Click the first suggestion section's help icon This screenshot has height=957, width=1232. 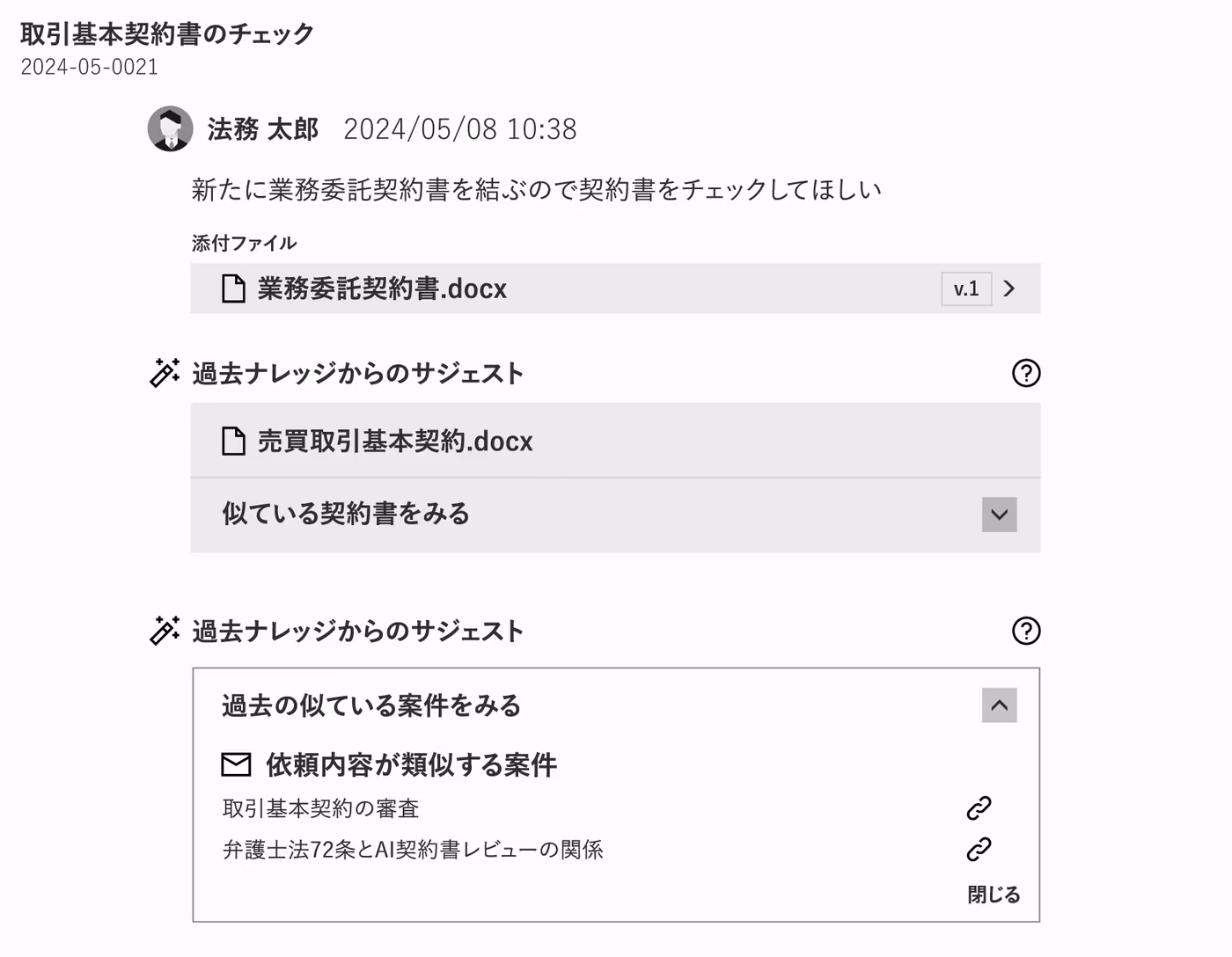[1026, 373]
